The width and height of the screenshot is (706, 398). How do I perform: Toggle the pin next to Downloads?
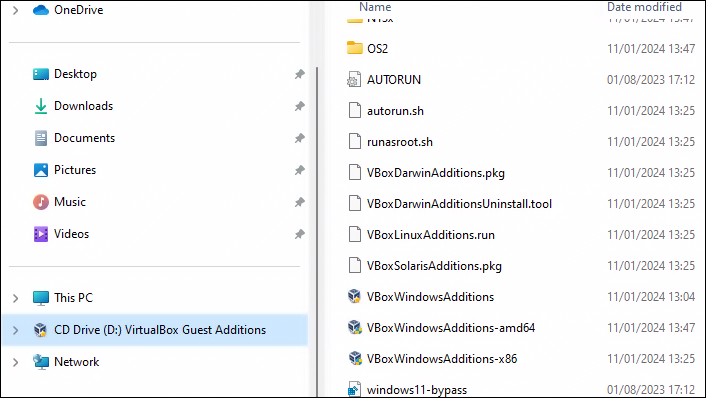click(x=299, y=106)
